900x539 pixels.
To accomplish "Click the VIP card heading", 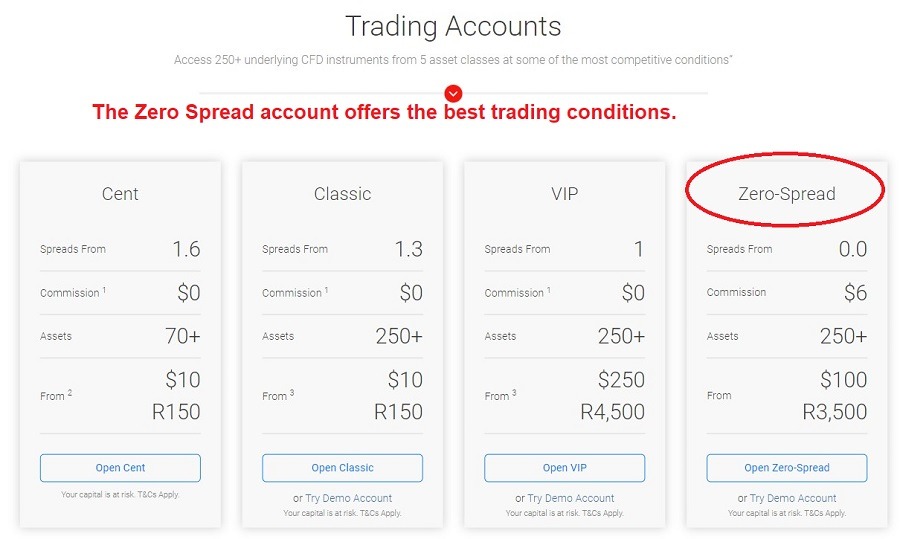I will pos(564,194).
